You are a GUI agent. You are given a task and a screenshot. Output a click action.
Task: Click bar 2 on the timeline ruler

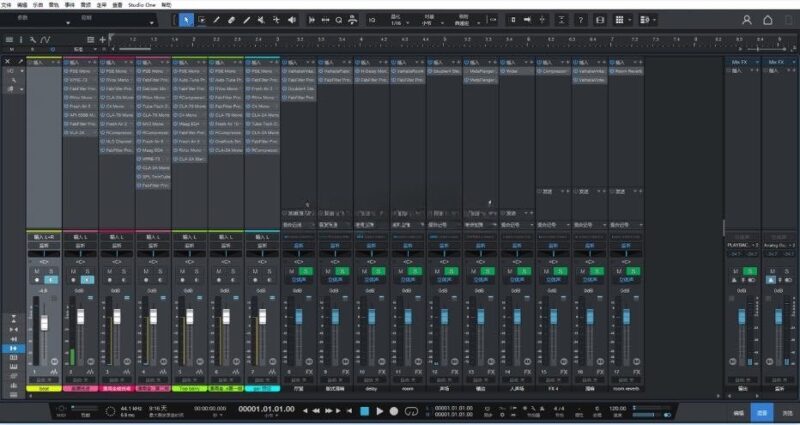click(x=195, y=39)
